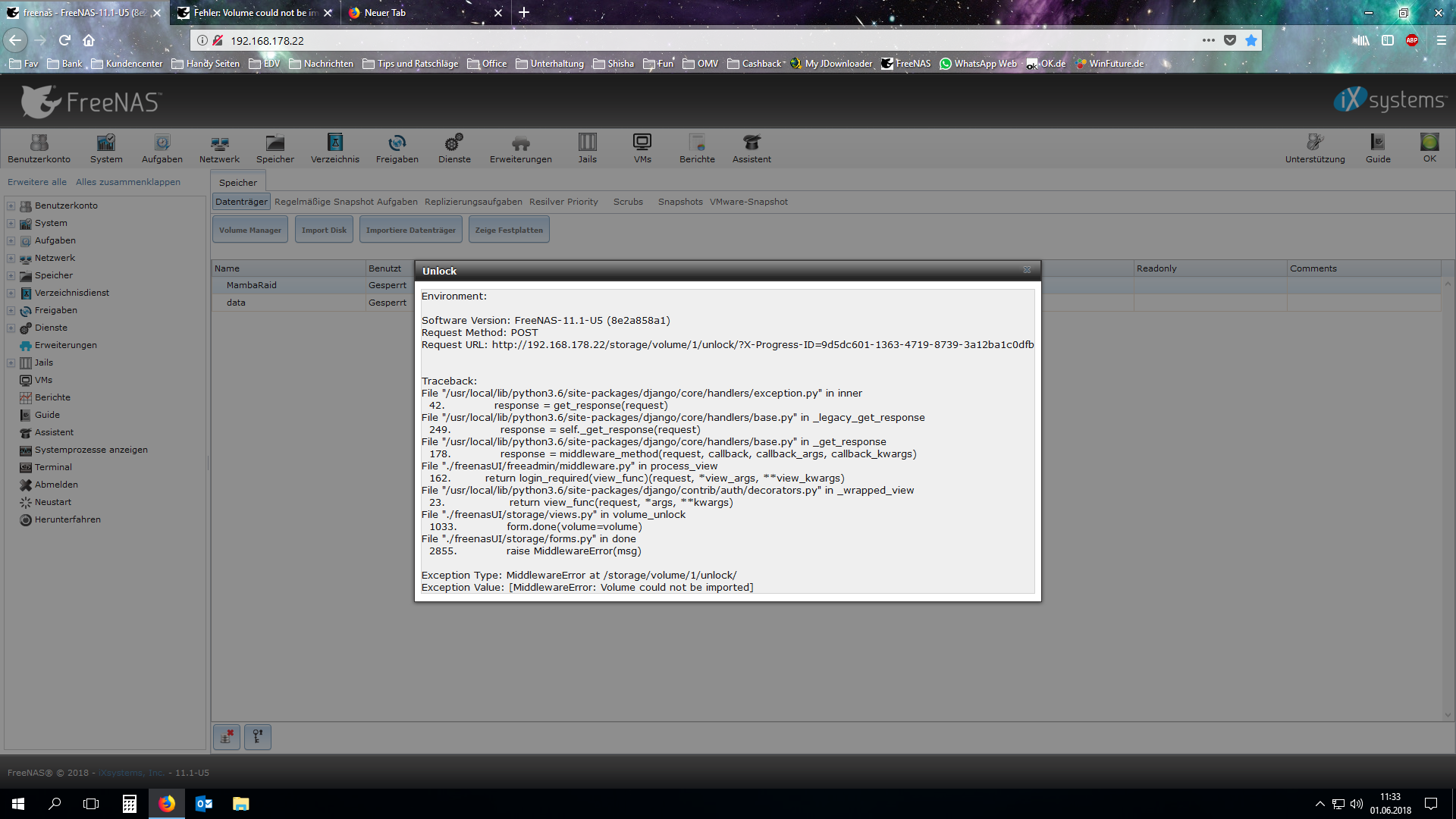Expand the Freigaben tree node
This screenshot has height=819, width=1456.
click(11, 310)
